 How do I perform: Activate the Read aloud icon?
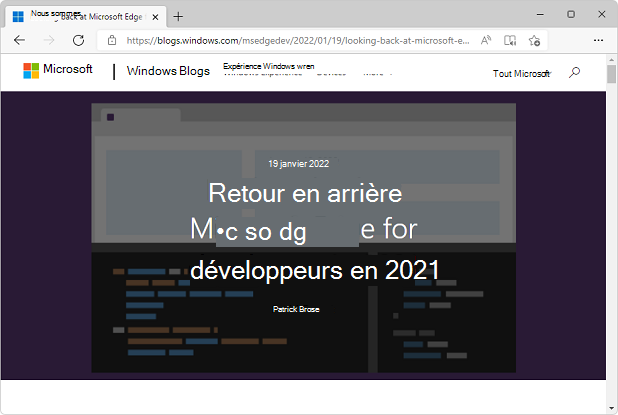point(486,40)
